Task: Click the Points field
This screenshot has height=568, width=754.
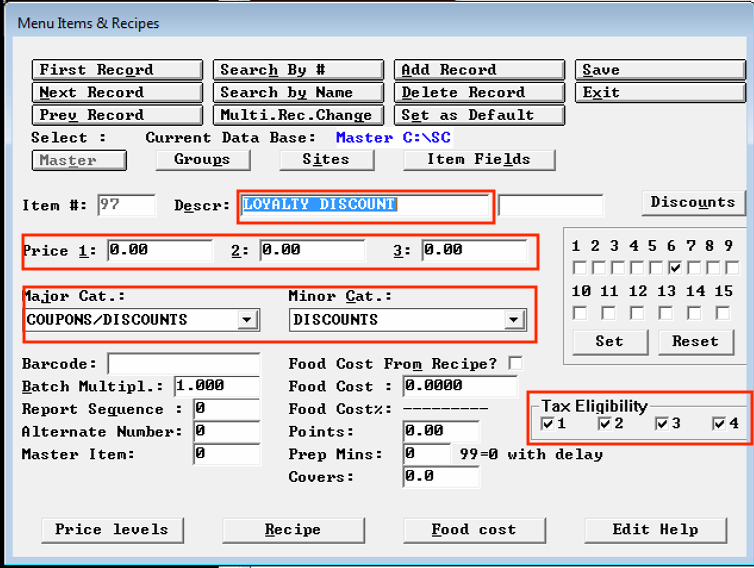Action: point(441,432)
